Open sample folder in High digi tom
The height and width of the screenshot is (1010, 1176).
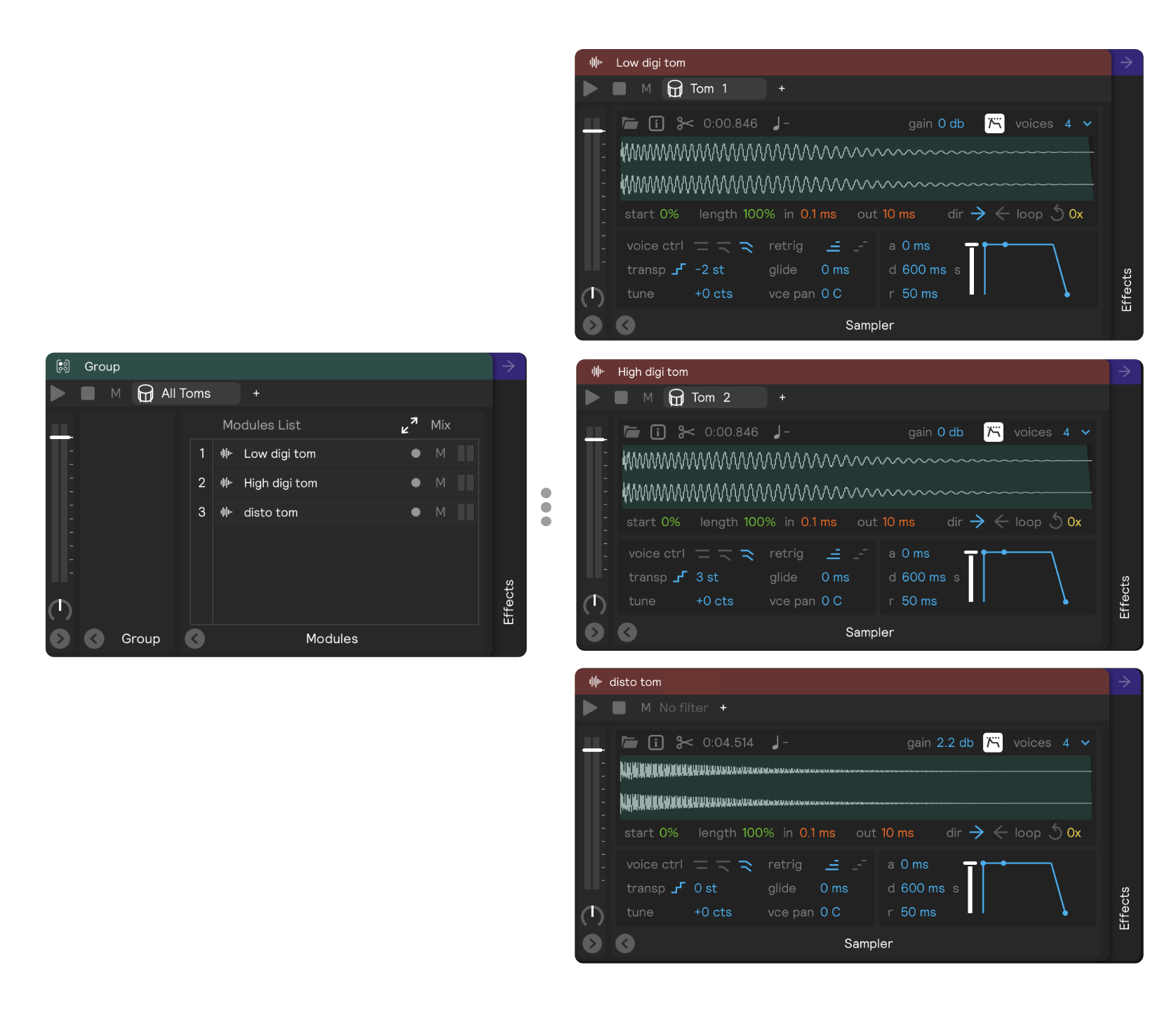click(x=632, y=432)
